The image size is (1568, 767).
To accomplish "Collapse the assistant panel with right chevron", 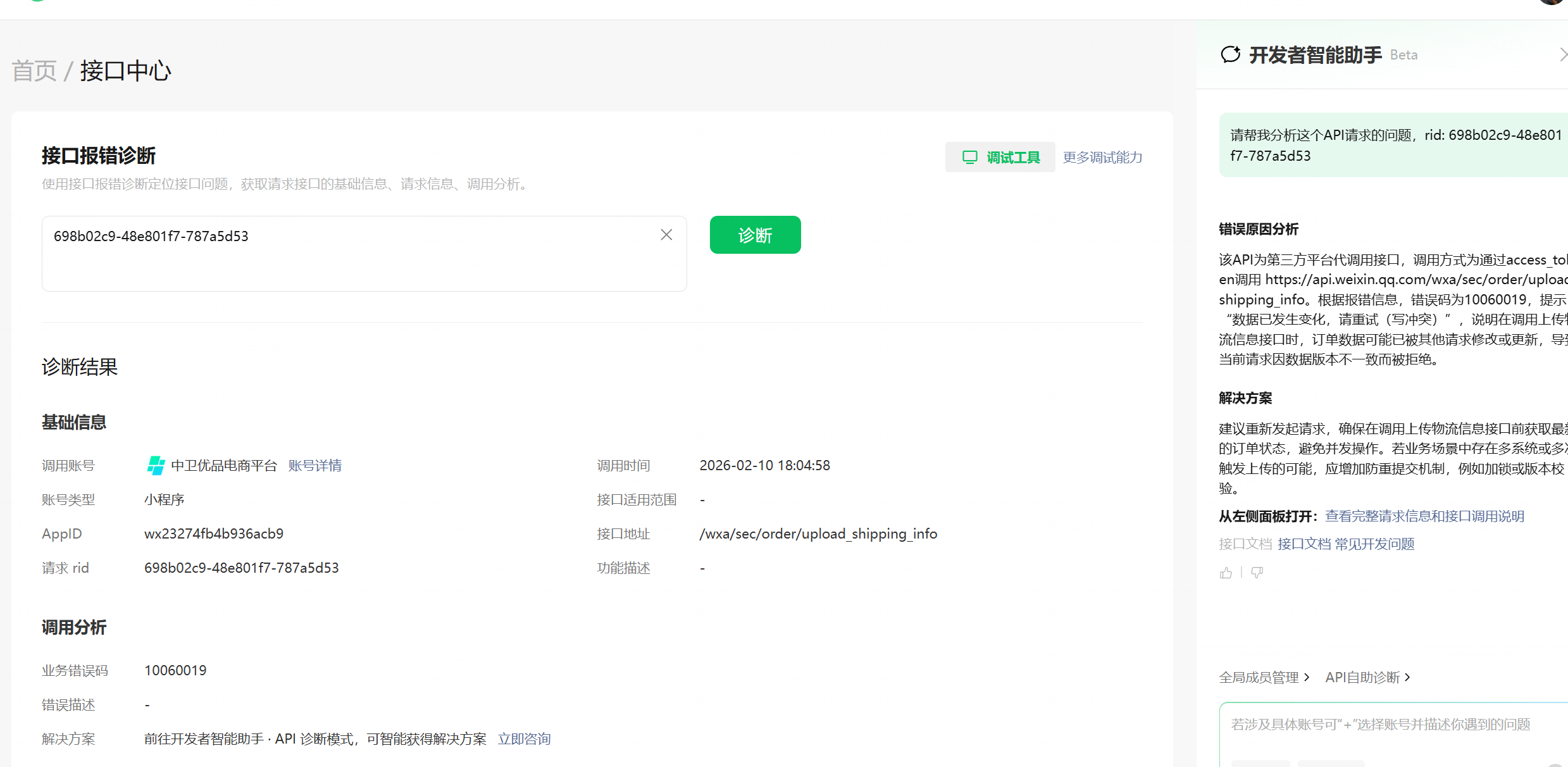I will (x=1563, y=55).
